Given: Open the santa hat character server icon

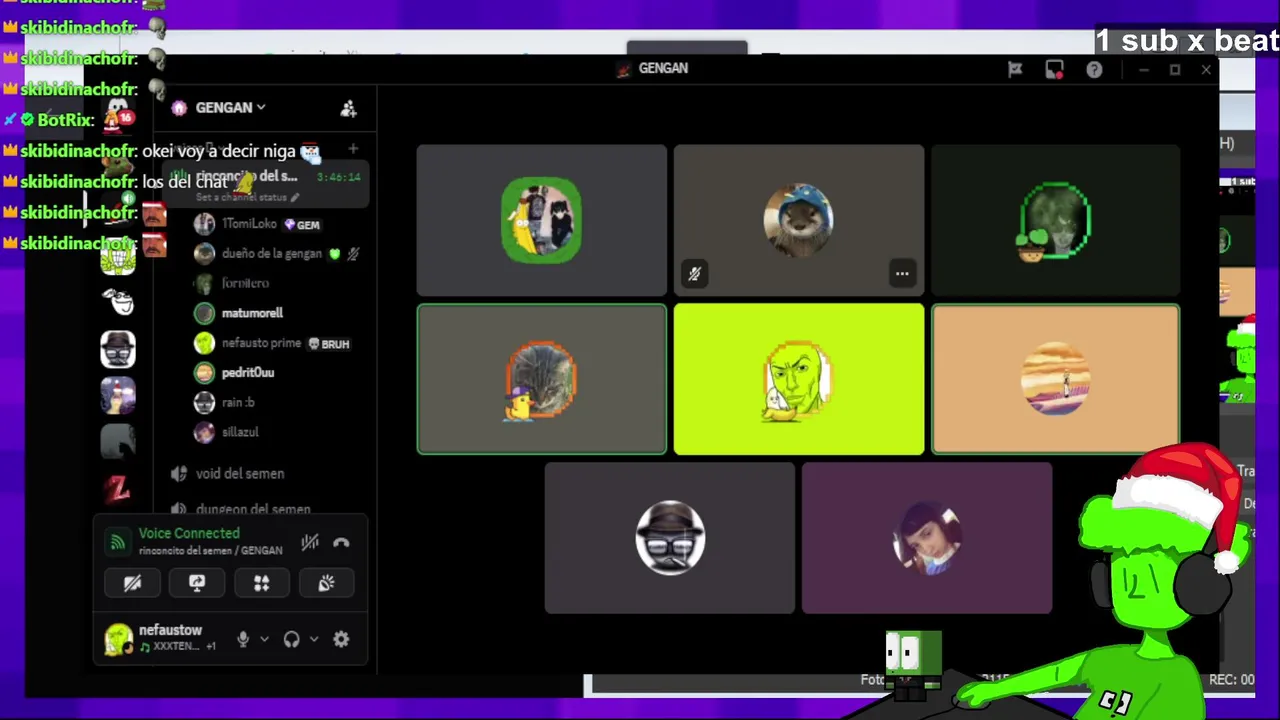Looking at the screenshot, I should click(118, 395).
